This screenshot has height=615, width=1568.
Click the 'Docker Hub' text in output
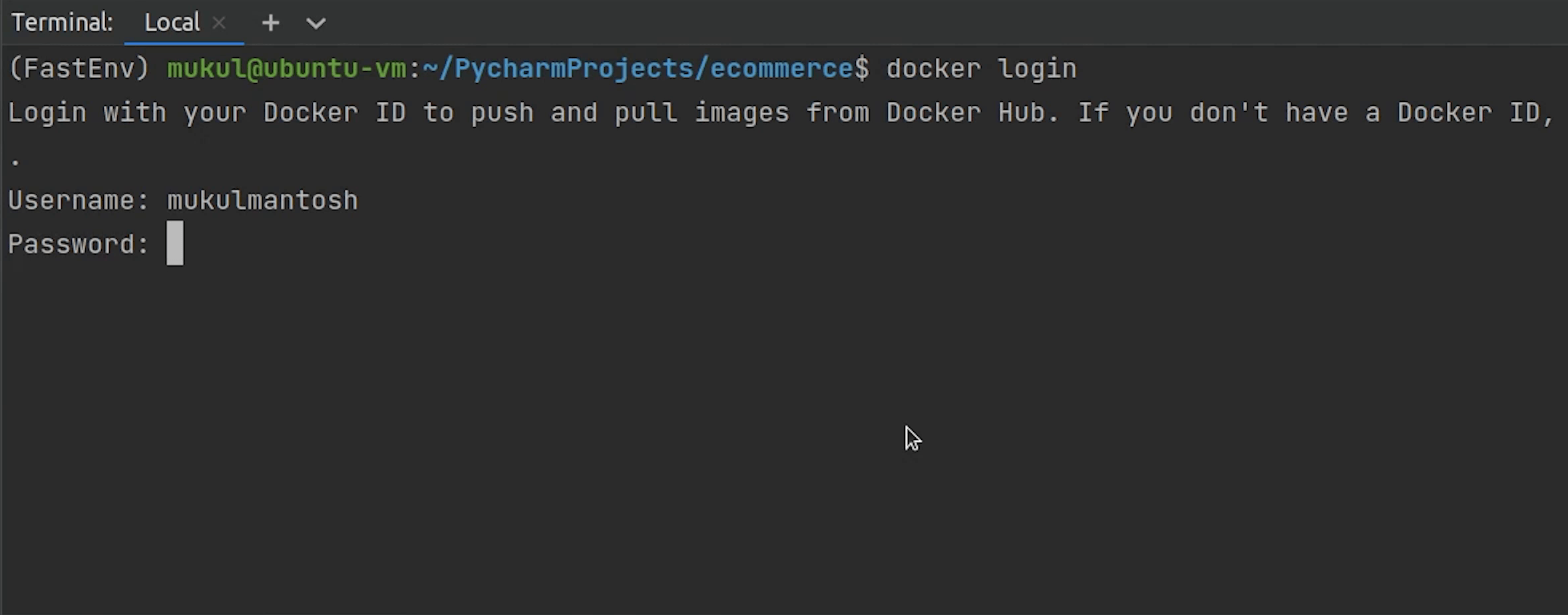point(972,112)
